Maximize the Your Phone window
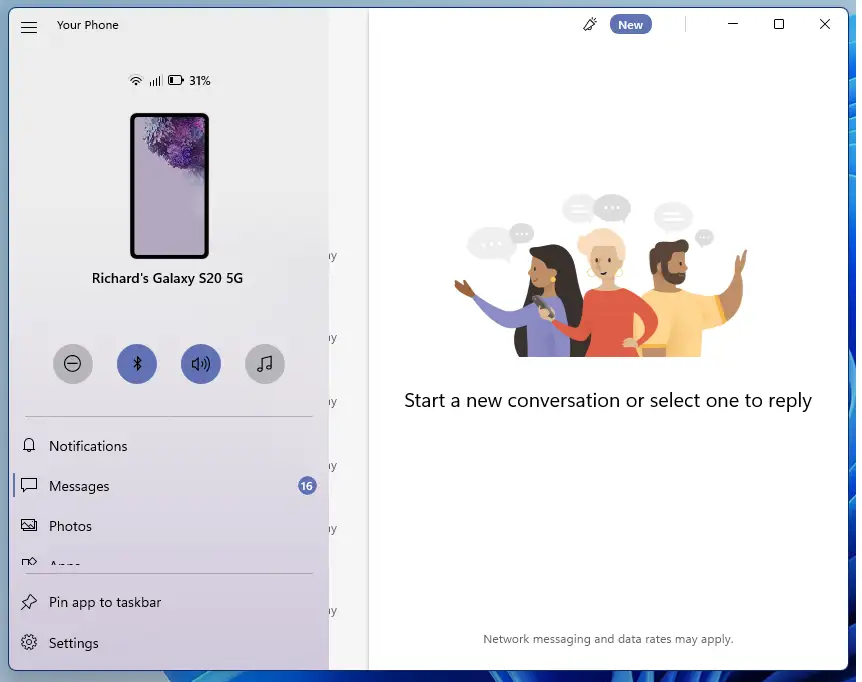Viewport: 862px width, 682px height. coord(779,25)
